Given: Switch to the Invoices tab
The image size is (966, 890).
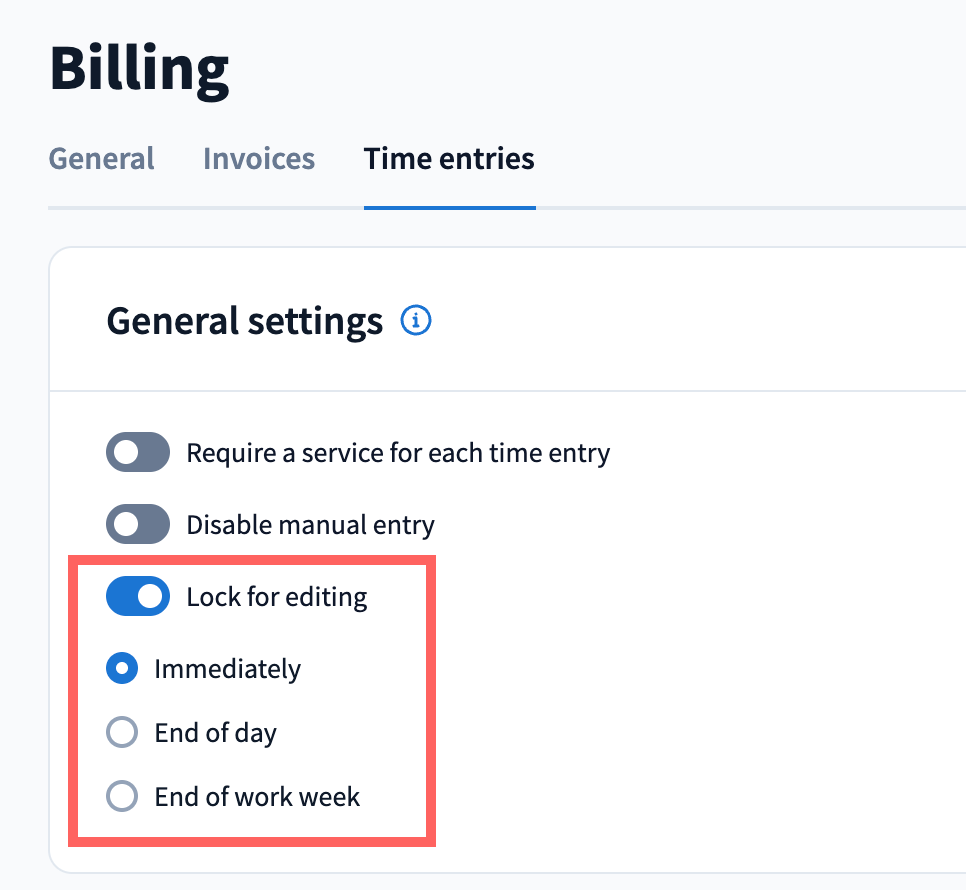Looking at the screenshot, I should pyautogui.click(x=259, y=159).
